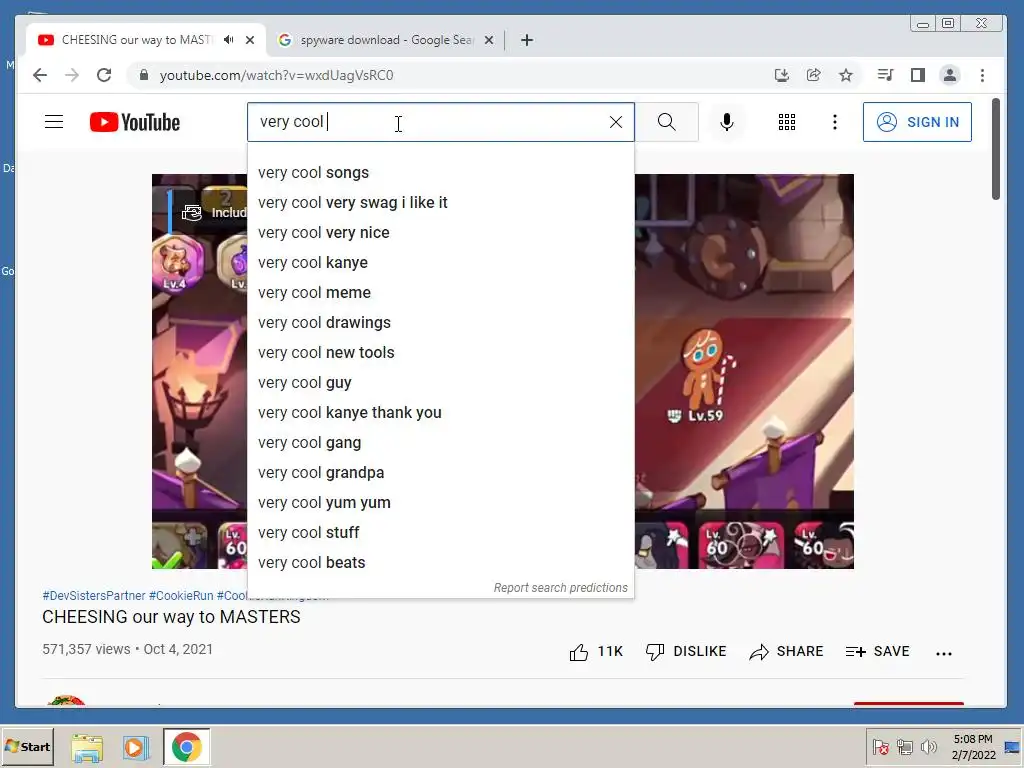Click the magnifier search button
The height and width of the screenshot is (768, 1024).
click(x=667, y=122)
